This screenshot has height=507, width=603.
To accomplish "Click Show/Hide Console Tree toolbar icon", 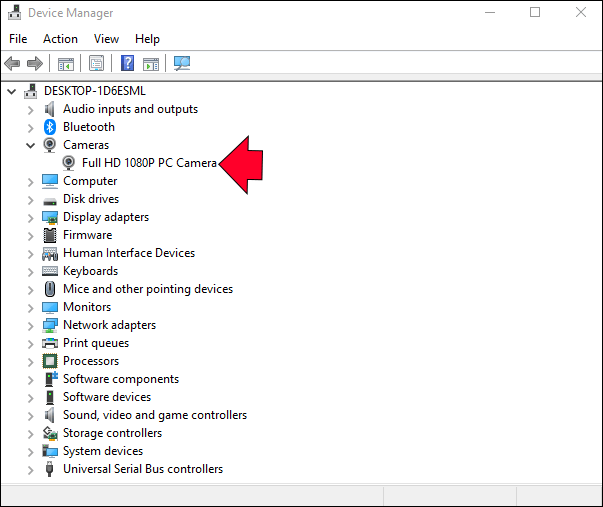I will click(x=66, y=63).
